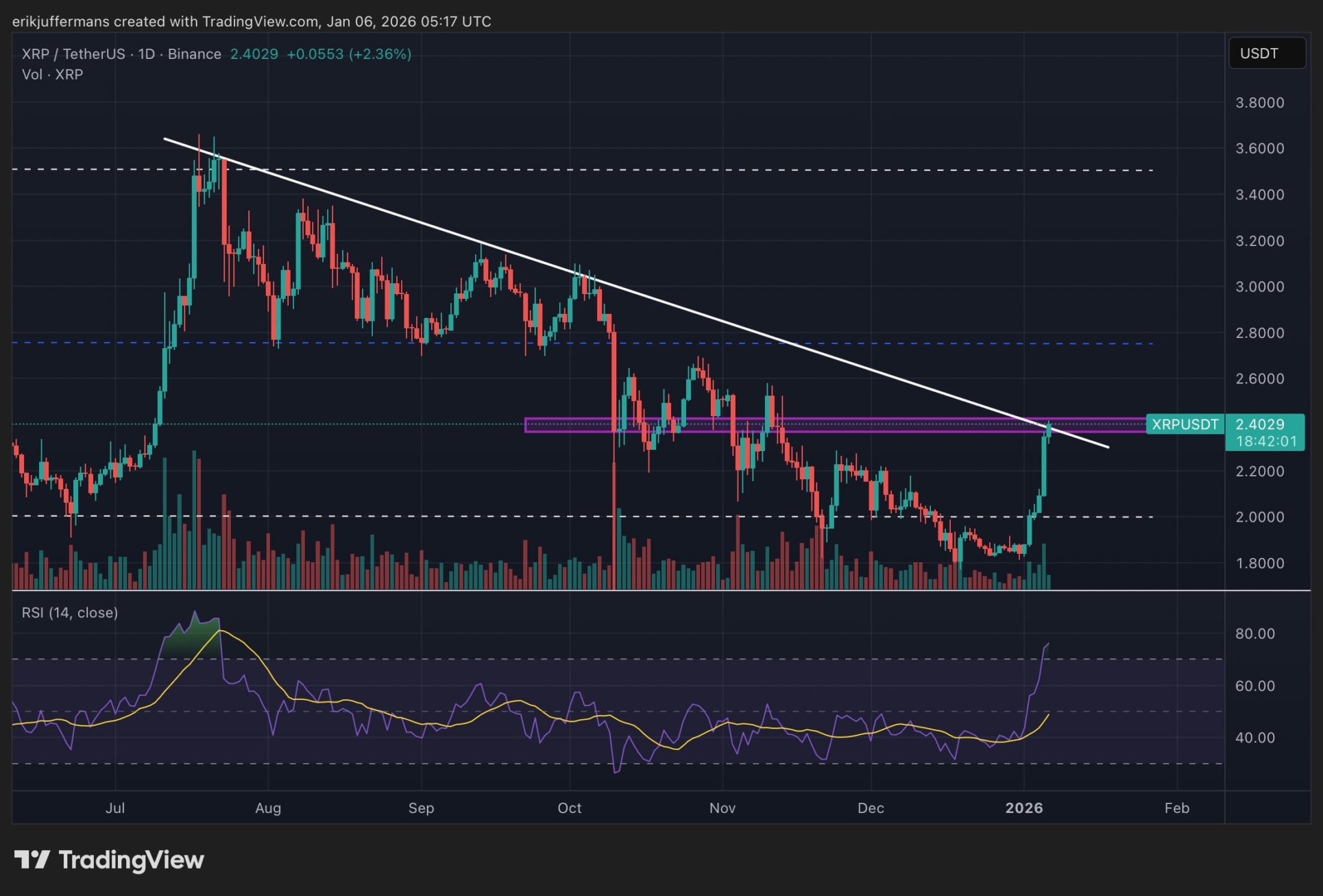Click the XRP / TetherUS symbol title

(73, 54)
